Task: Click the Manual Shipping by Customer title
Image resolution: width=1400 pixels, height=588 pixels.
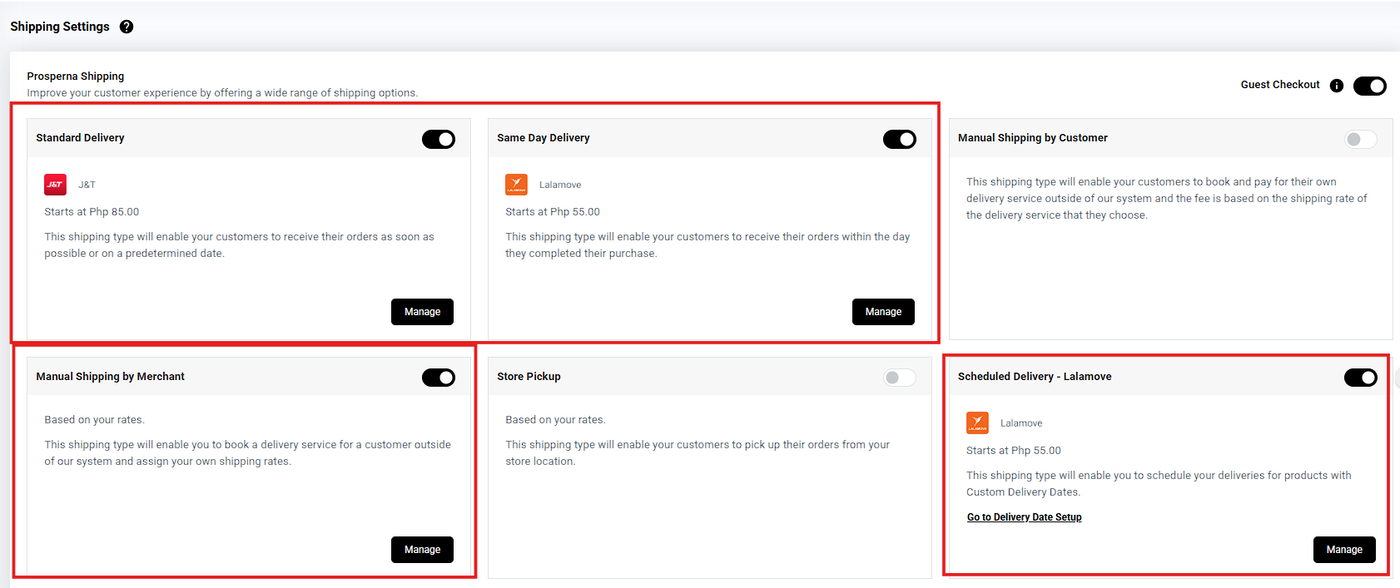Action: (1032, 138)
